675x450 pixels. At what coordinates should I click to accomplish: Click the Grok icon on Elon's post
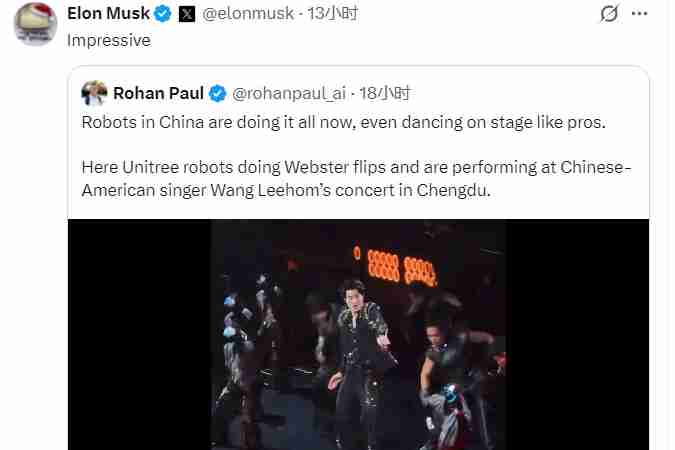609,14
